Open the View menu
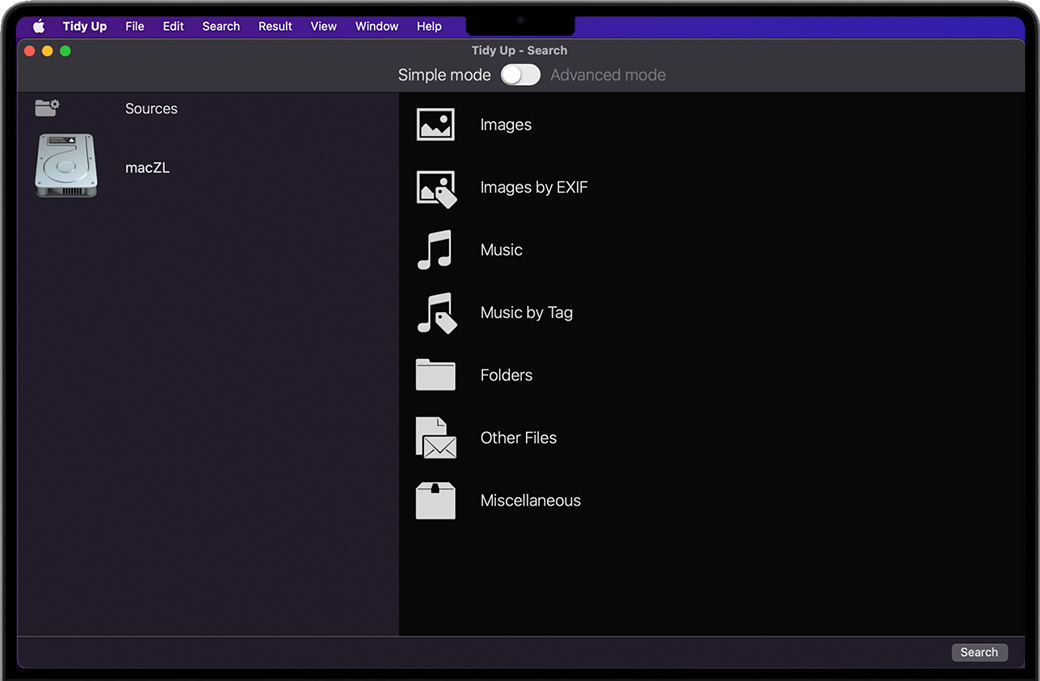This screenshot has height=681, width=1040. [324, 26]
